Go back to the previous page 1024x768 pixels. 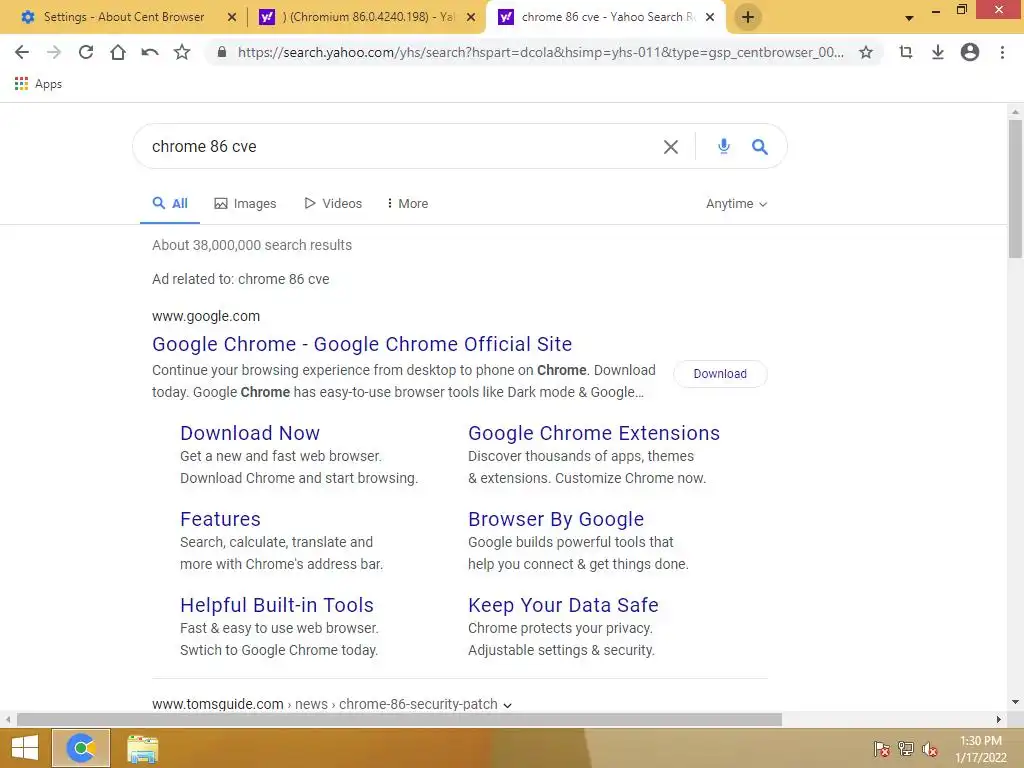coord(22,52)
